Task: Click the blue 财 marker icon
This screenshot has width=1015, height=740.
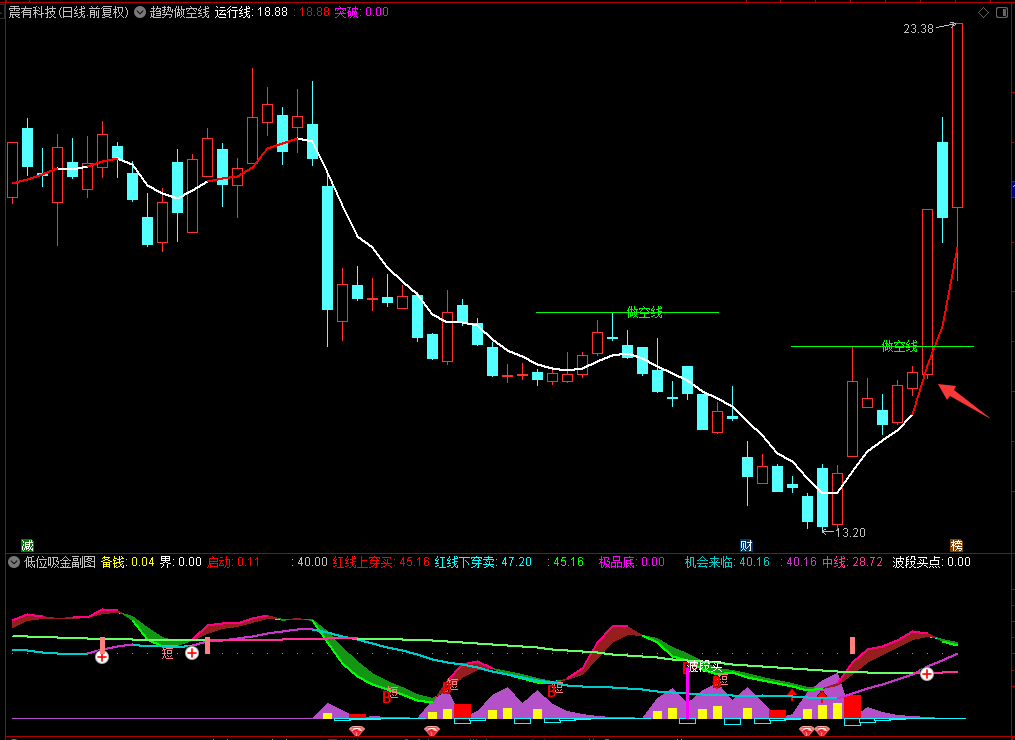Action: [x=746, y=545]
